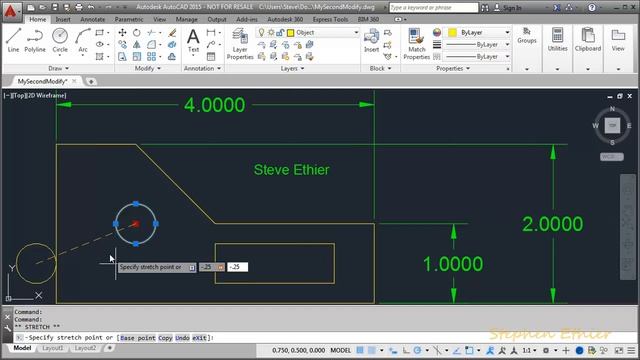Select the Polyline tool
This screenshot has height=360, width=640.
coord(35,40)
